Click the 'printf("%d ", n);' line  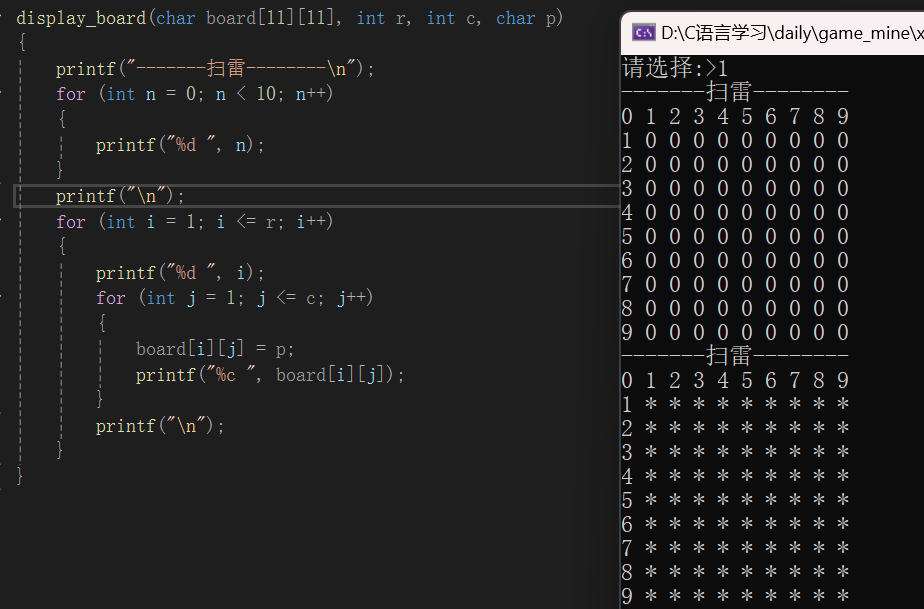coord(180,145)
